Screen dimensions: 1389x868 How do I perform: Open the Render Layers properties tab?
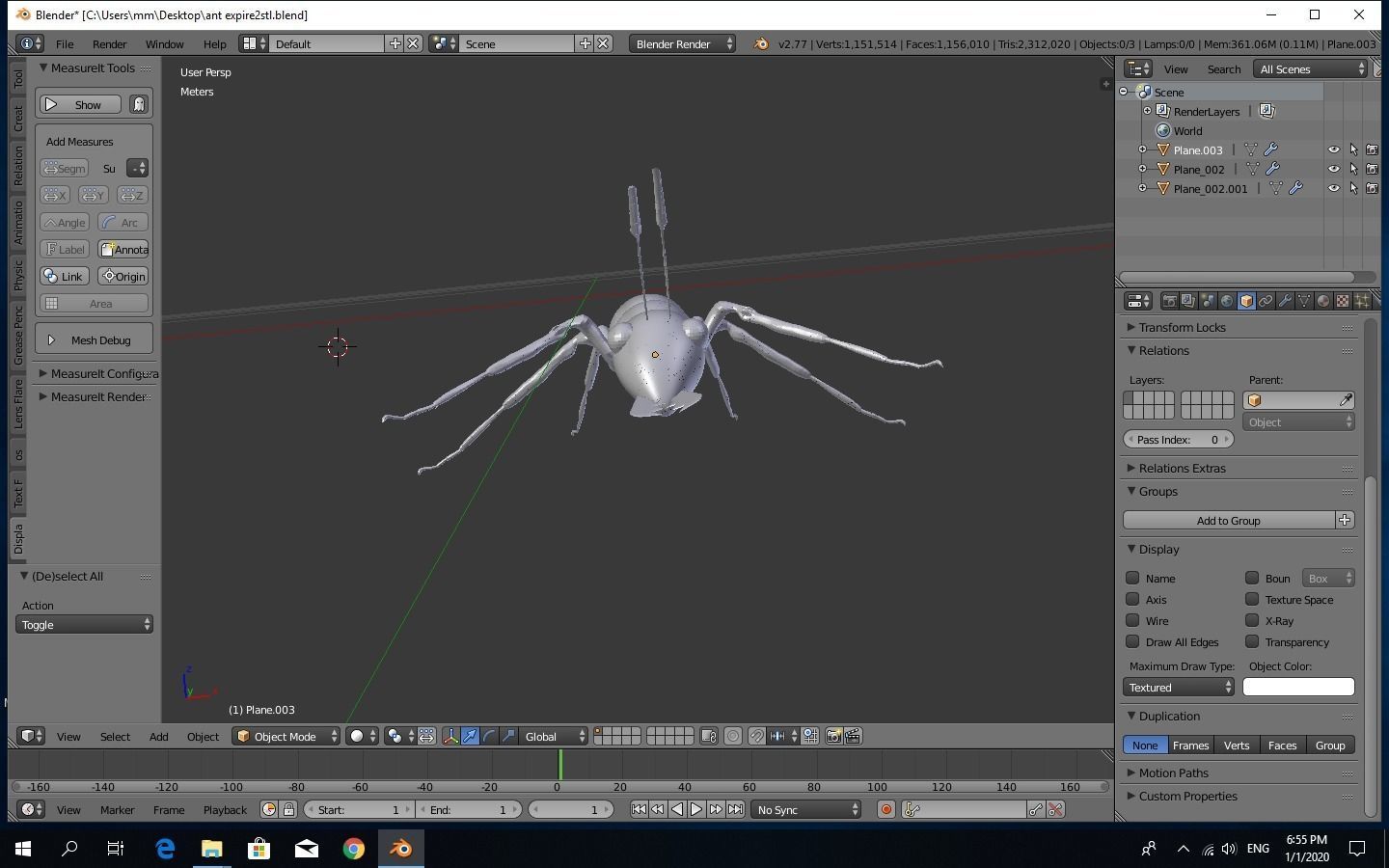tap(1188, 301)
